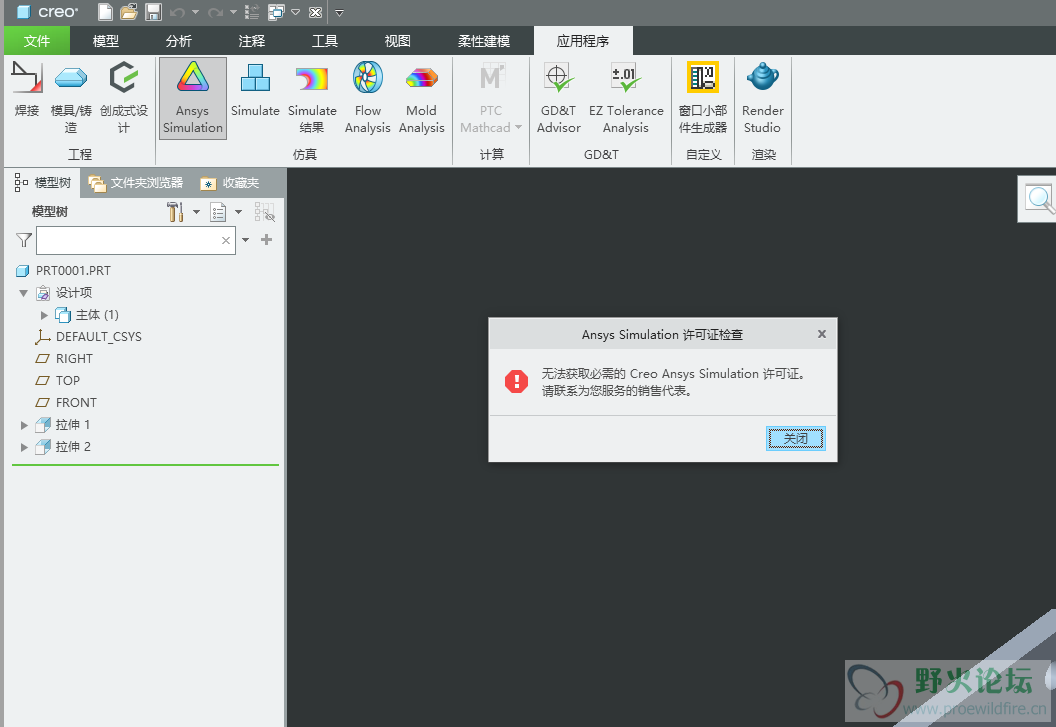Image resolution: width=1056 pixels, height=727 pixels.
Task: Open the 文件 menu tab
Action: click(x=36, y=41)
